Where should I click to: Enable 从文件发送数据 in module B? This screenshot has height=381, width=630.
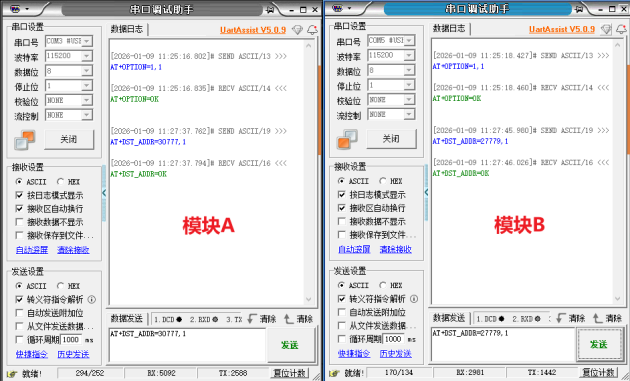342,325
